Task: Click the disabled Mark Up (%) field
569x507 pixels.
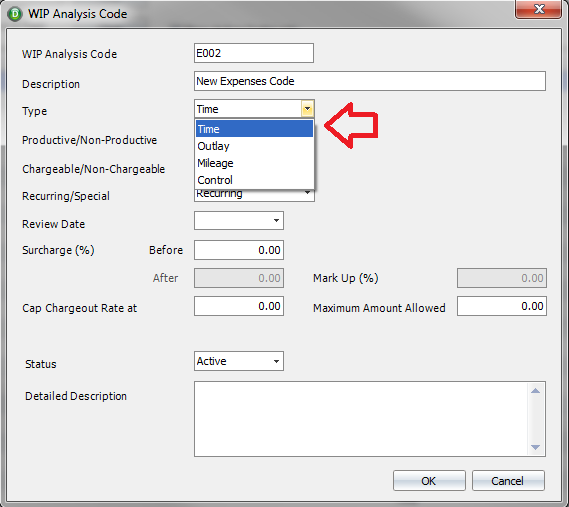Action: click(502, 278)
